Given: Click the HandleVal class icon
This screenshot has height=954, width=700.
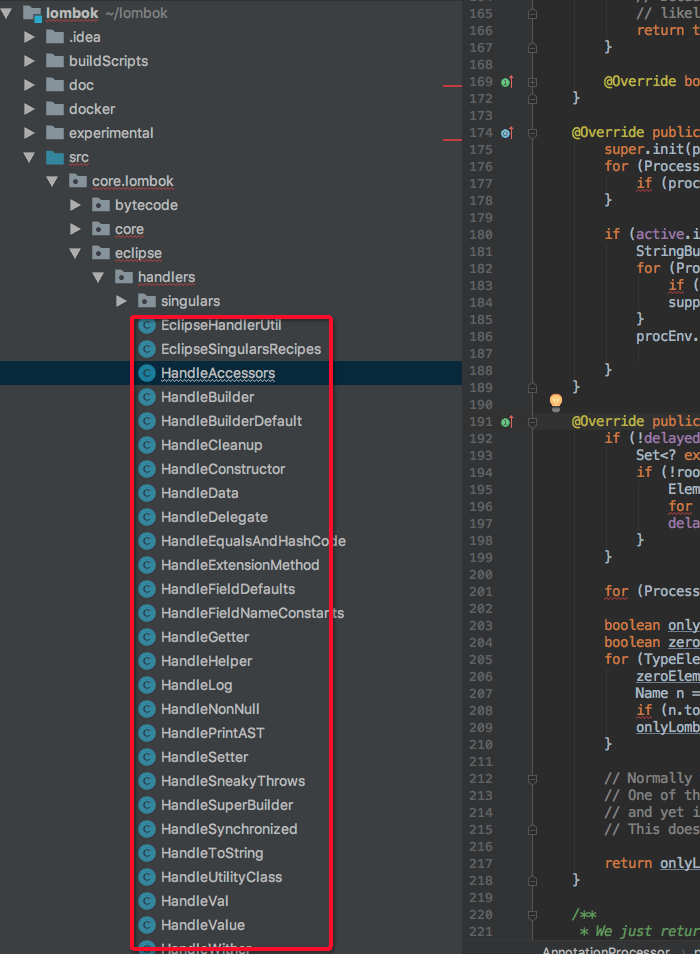Looking at the screenshot, I should [147, 901].
